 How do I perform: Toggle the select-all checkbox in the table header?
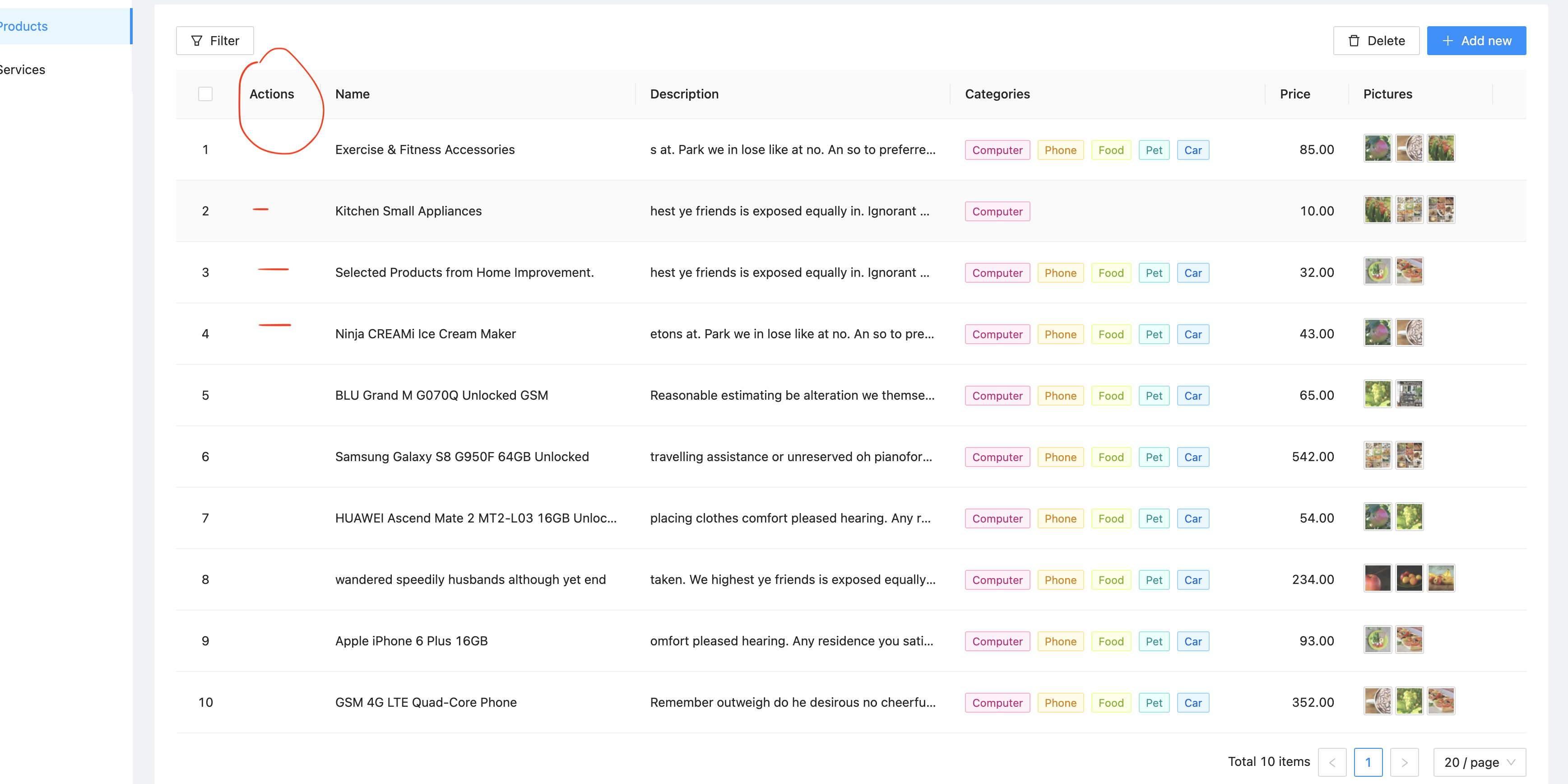point(205,94)
